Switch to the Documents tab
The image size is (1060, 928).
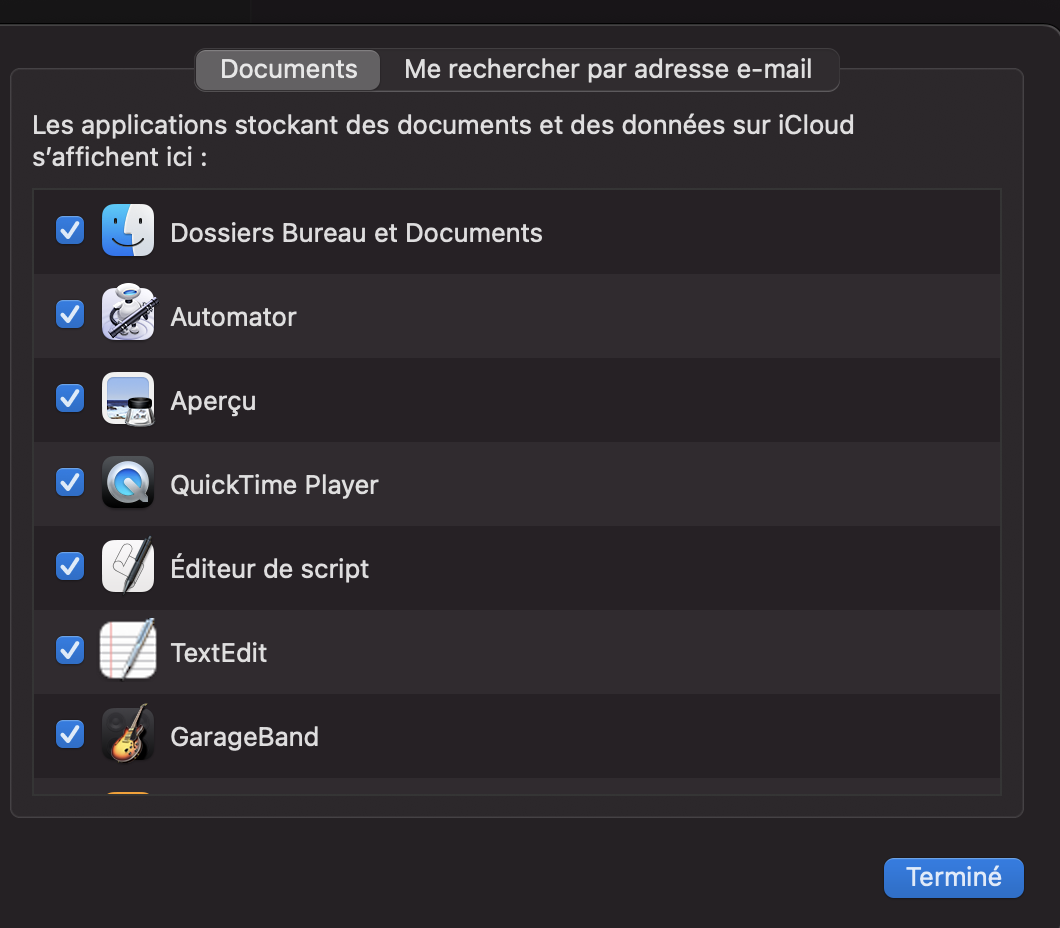pyautogui.click(x=288, y=70)
